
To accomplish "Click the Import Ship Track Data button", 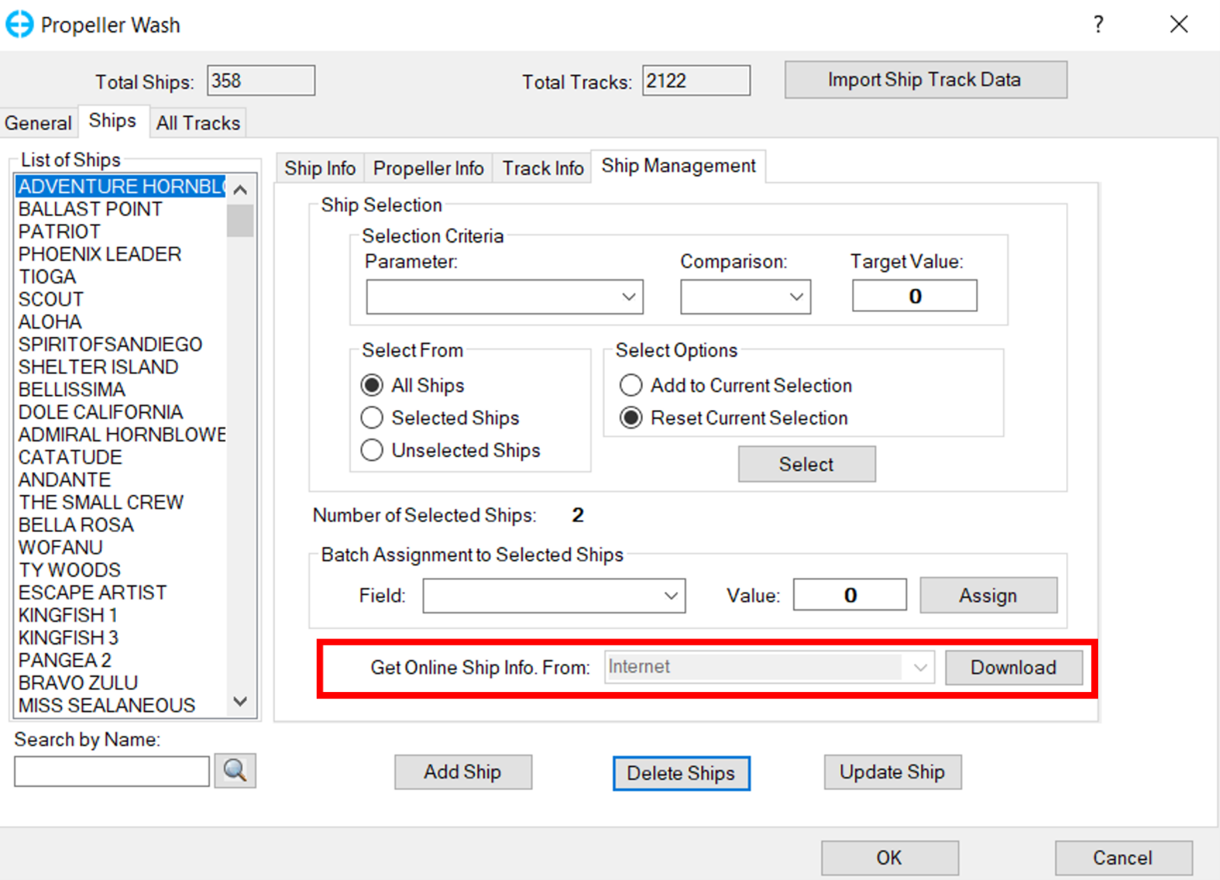I will pos(924,79).
